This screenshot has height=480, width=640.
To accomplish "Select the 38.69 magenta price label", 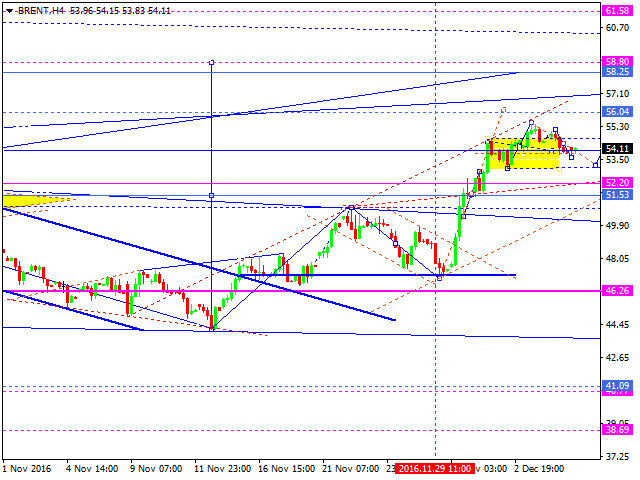I will coord(618,429).
